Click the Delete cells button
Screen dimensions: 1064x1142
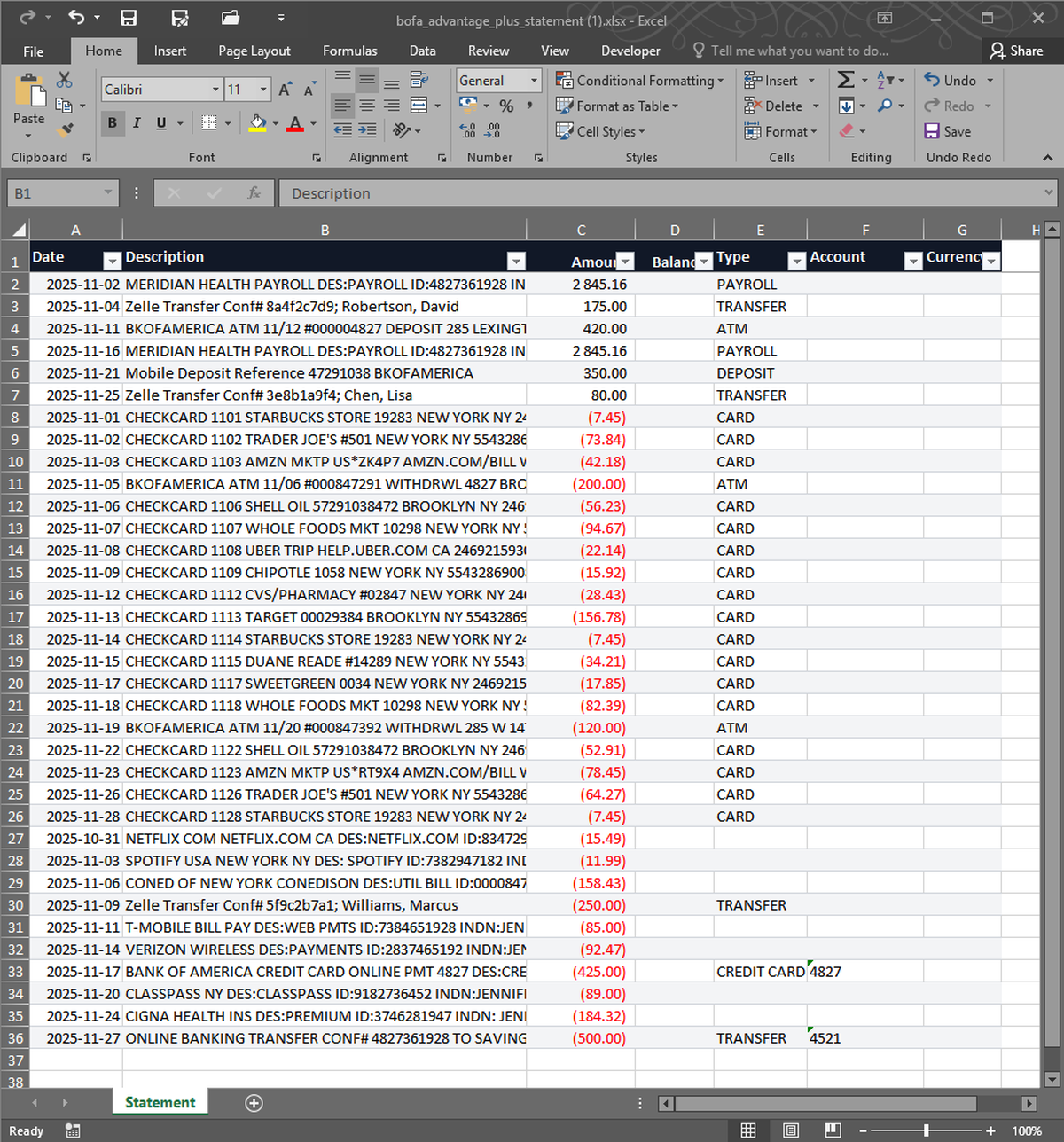[x=781, y=106]
